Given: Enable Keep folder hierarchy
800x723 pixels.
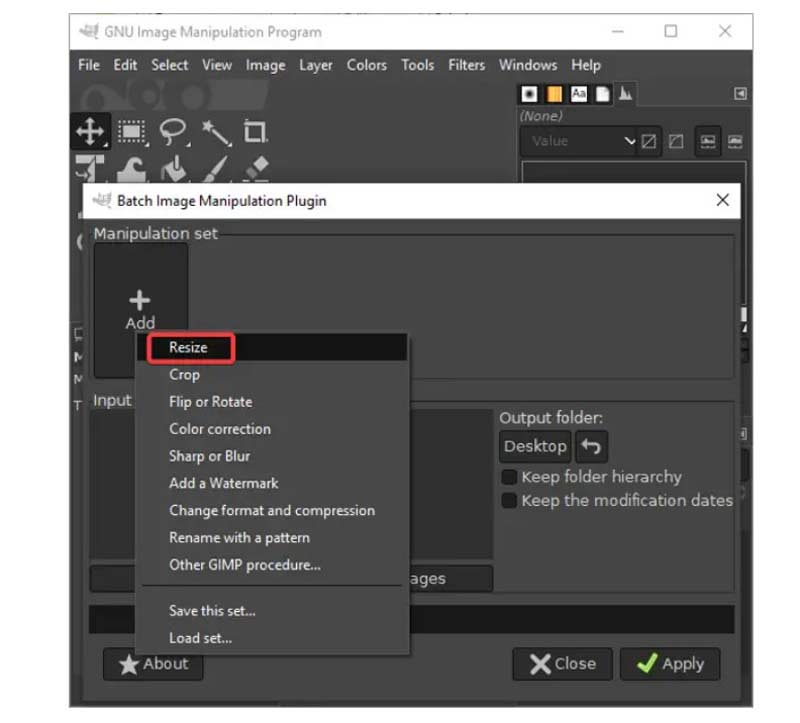Looking at the screenshot, I should (x=509, y=477).
